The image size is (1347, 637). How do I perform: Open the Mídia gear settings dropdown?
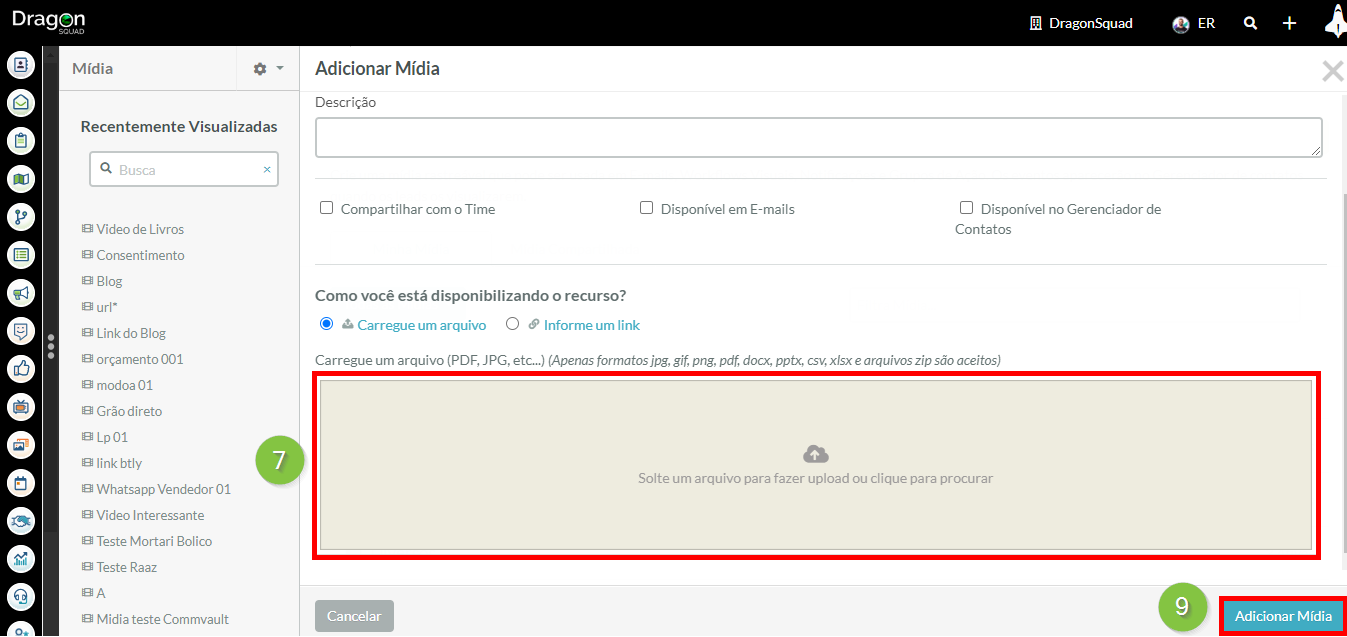(x=267, y=69)
